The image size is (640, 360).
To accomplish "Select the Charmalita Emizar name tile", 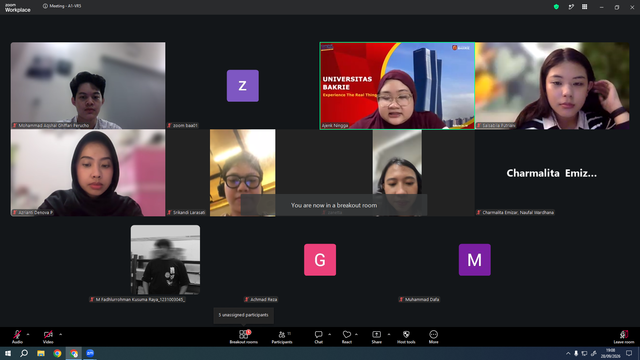I will coord(552,173).
